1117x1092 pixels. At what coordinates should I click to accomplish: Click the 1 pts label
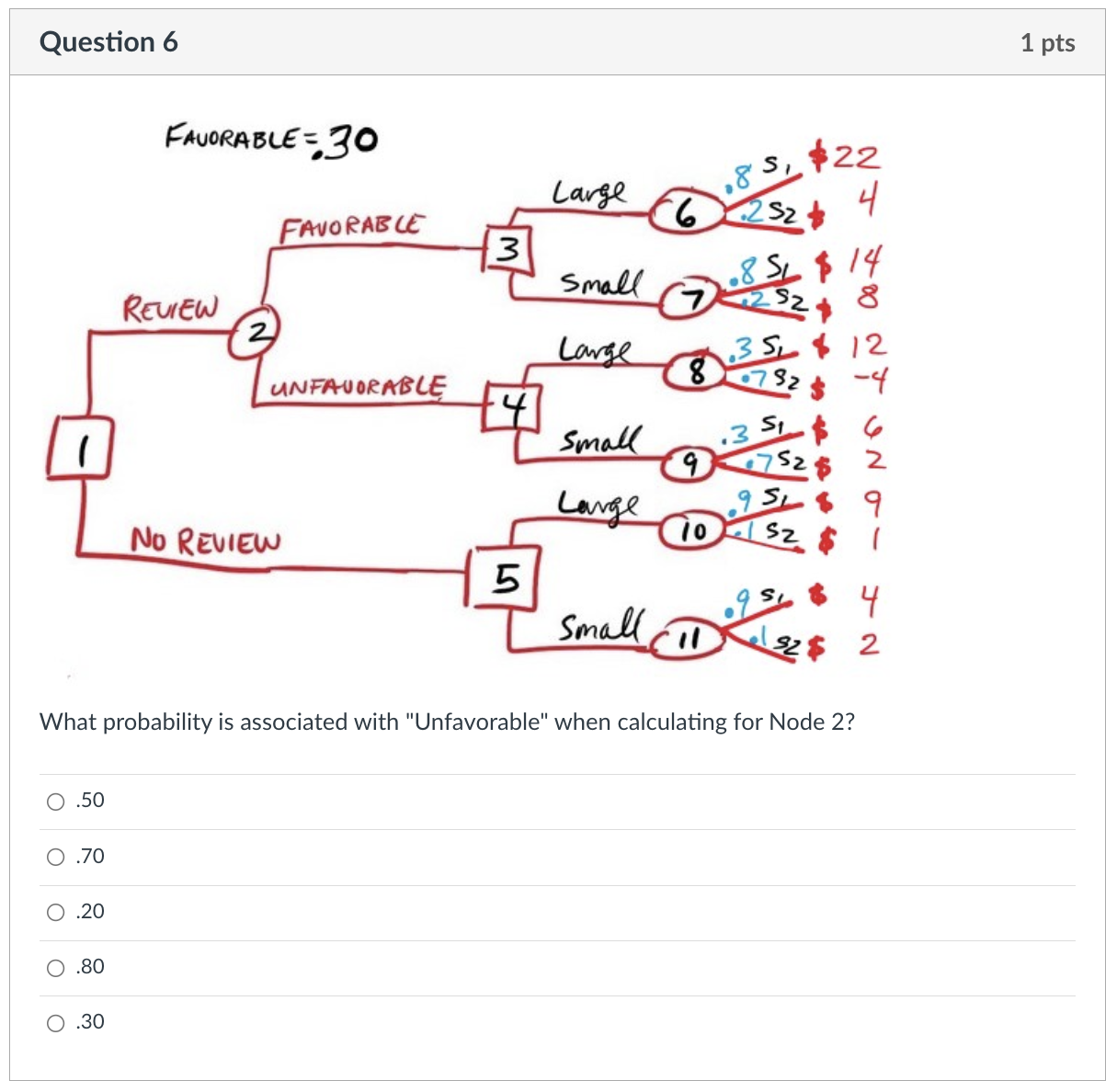[x=1049, y=41]
